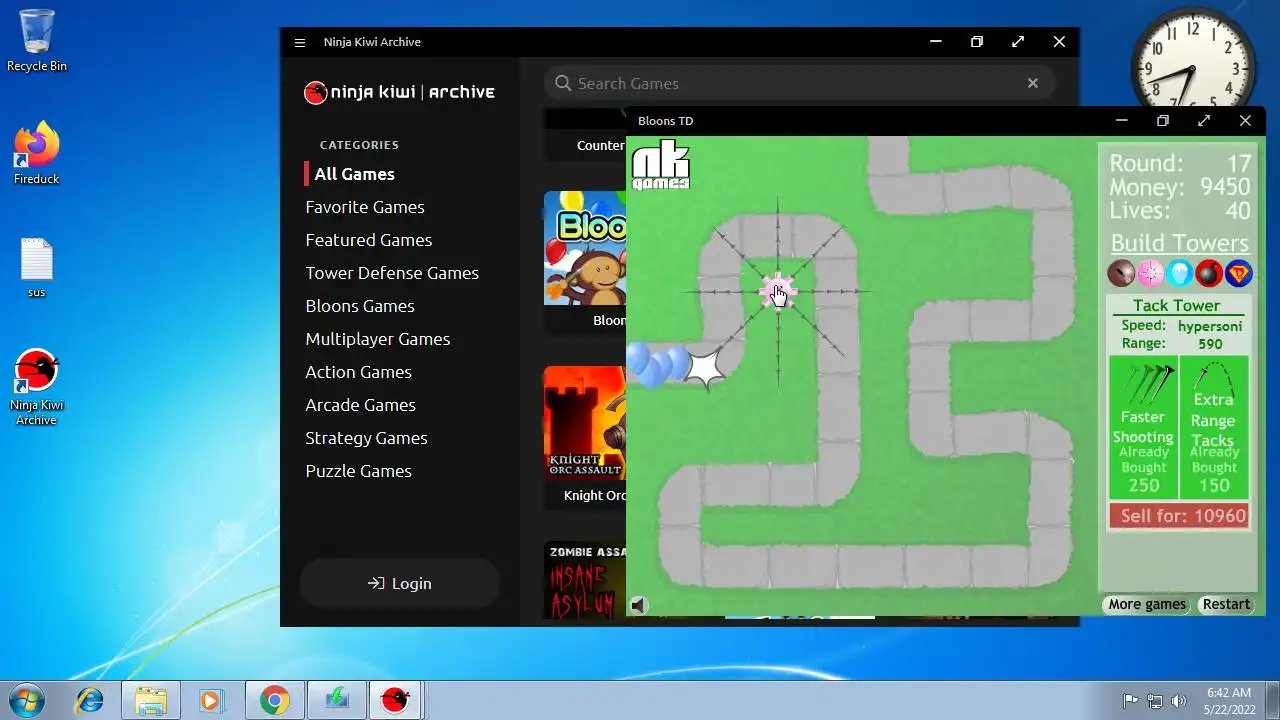Open the Windows Start menu
Image resolution: width=1280 pixels, height=720 pixels.
point(28,700)
